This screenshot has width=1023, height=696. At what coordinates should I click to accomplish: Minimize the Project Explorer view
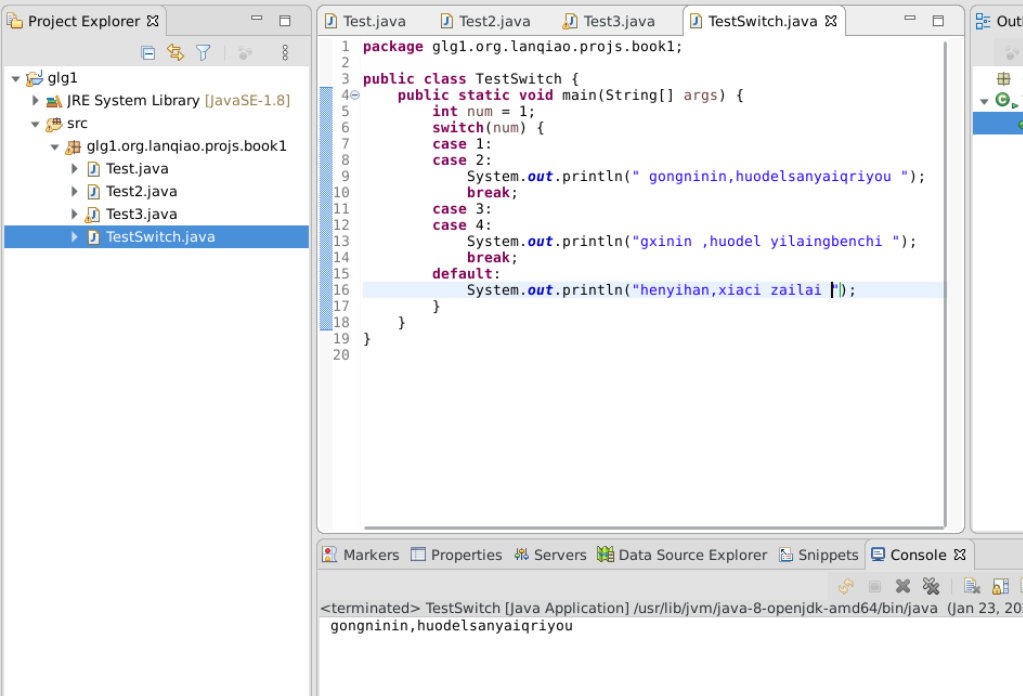click(257, 18)
